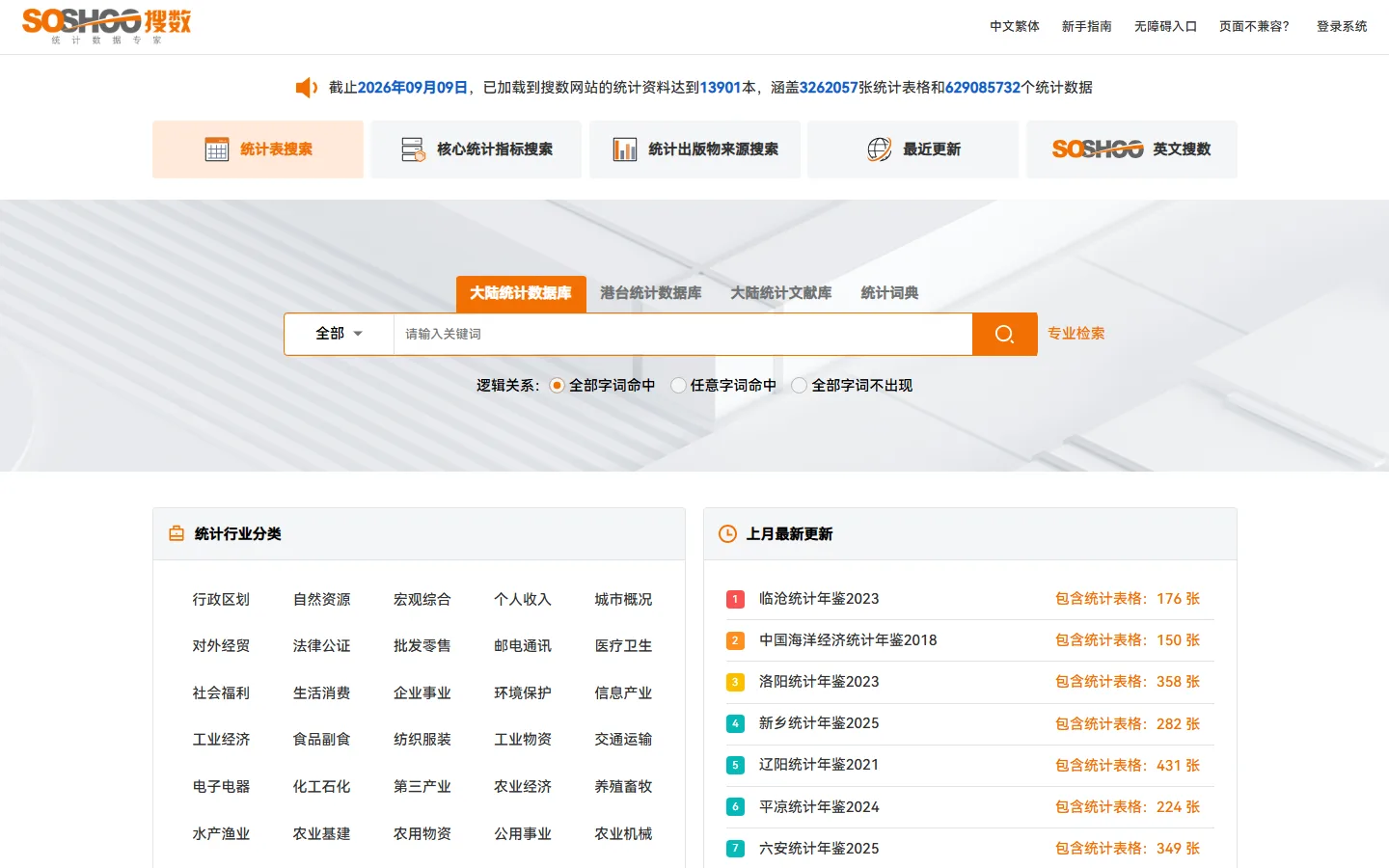Viewport: 1389px width, 868px height.
Task: Click the 请输入关键词 search input field
Action: (x=683, y=334)
